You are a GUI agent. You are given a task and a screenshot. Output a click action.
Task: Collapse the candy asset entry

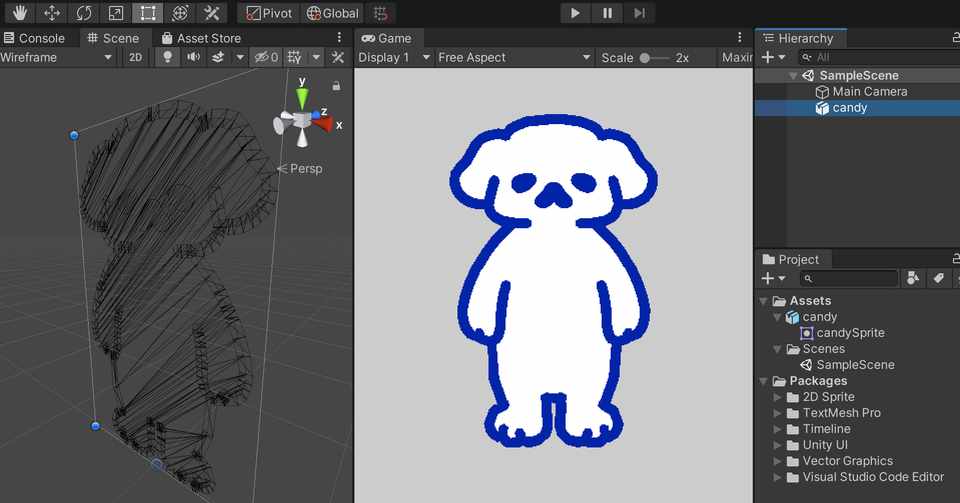pyautogui.click(x=777, y=317)
